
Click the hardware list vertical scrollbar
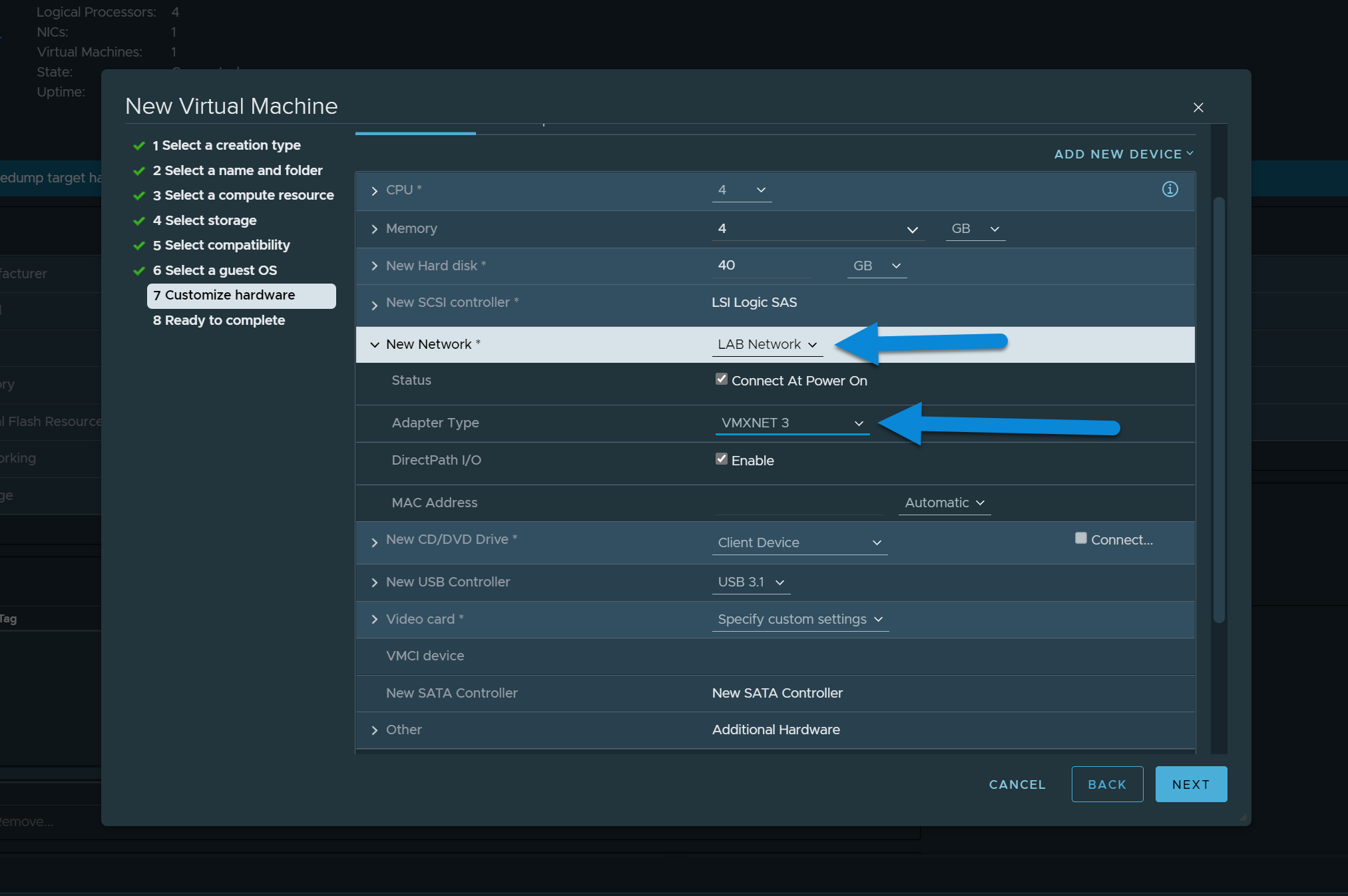tap(1219, 410)
